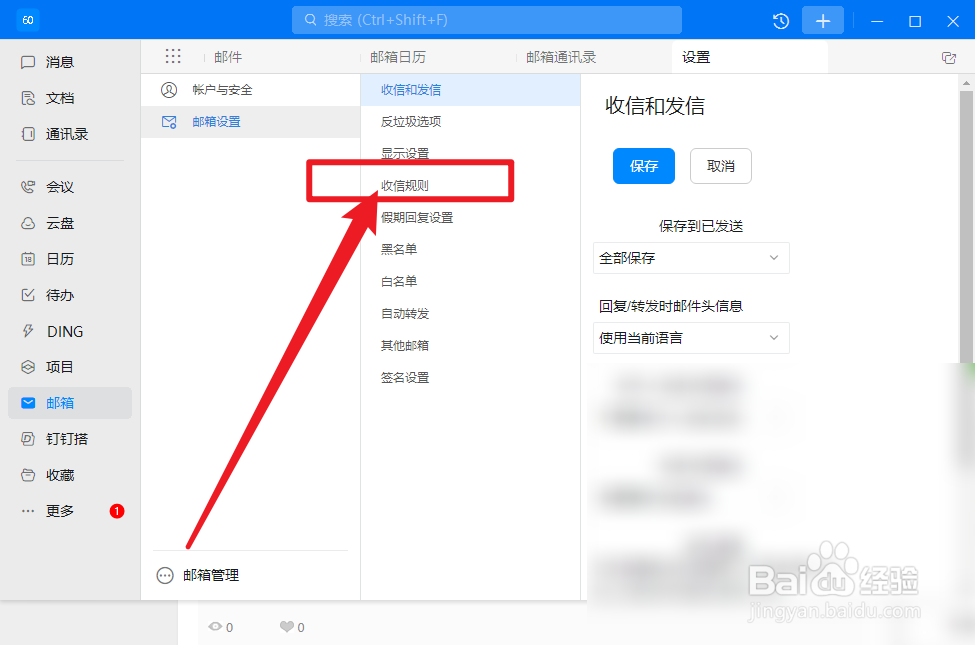Open the history icon near the search bar
The height and width of the screenshot is (645, 975).
click(x=780, y=20)
